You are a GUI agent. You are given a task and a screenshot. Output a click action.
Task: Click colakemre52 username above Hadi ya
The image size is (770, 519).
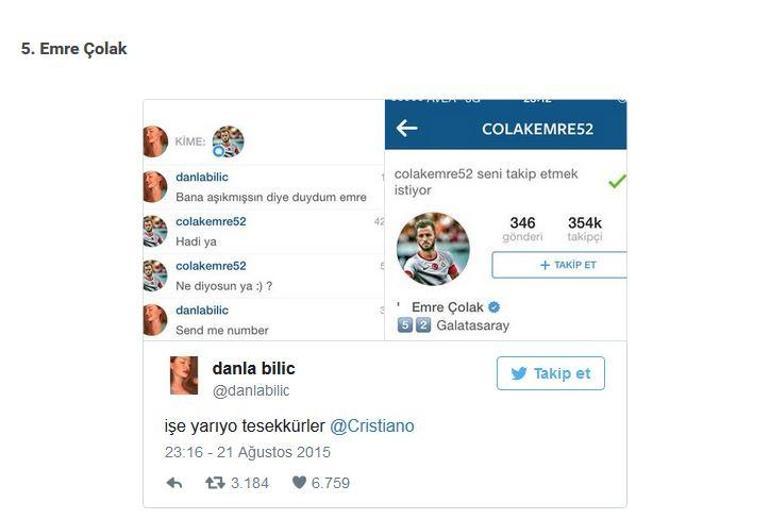point(211,221)
